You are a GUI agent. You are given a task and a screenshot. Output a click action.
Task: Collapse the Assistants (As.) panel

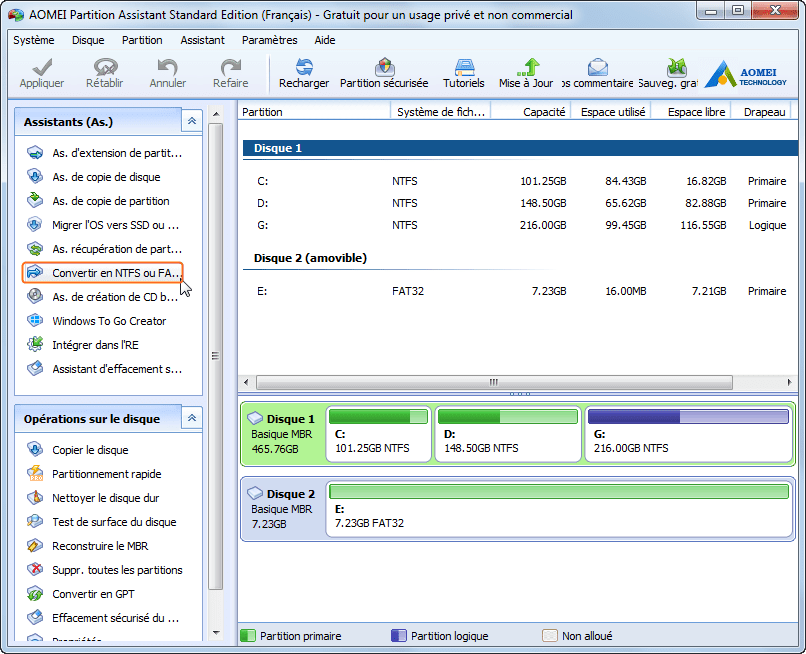click(x=192, y=121)
